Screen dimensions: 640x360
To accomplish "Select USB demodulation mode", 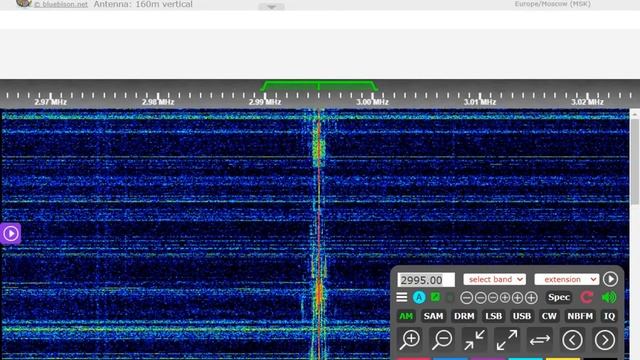I will (x=522, y=316).
